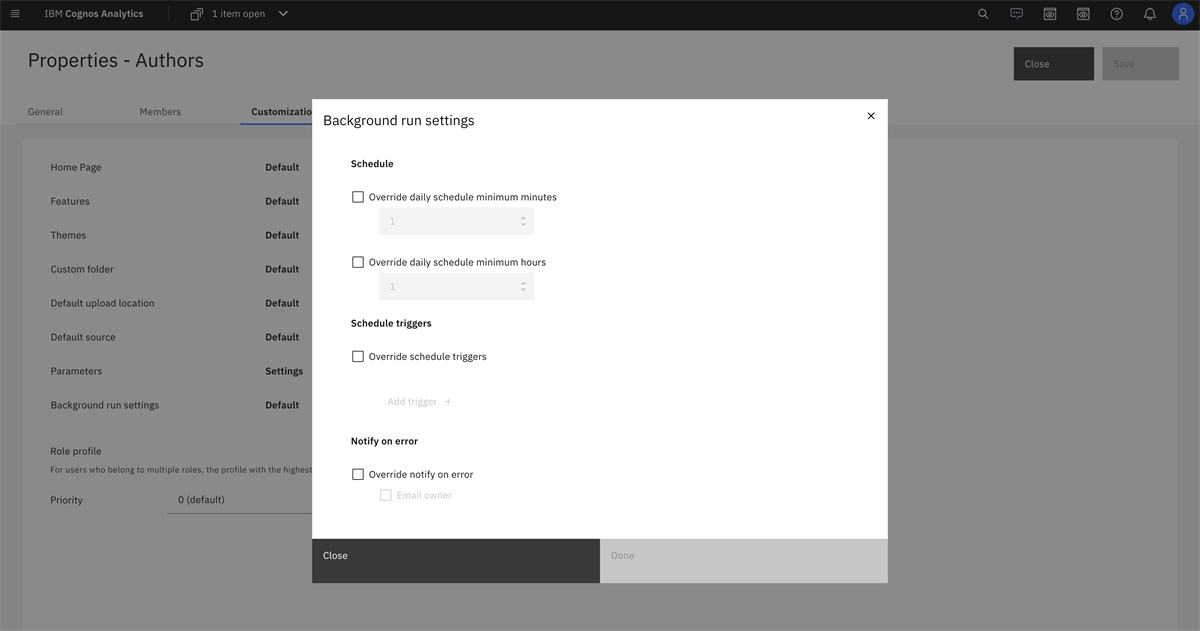Image resolution: width=1200 pixels, height=631 pixels.
Task: Switch to the General tab
Action: click(45, 112)
